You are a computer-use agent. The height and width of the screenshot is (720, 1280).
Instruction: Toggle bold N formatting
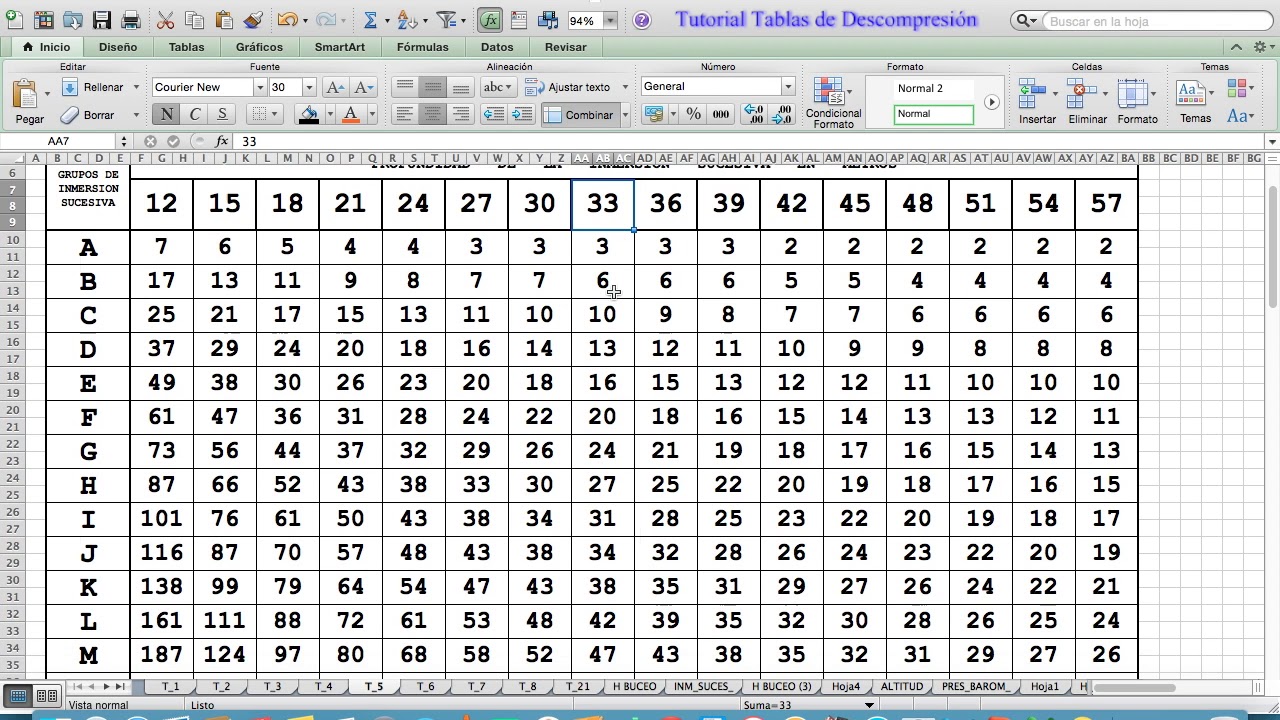coord(166,114)
